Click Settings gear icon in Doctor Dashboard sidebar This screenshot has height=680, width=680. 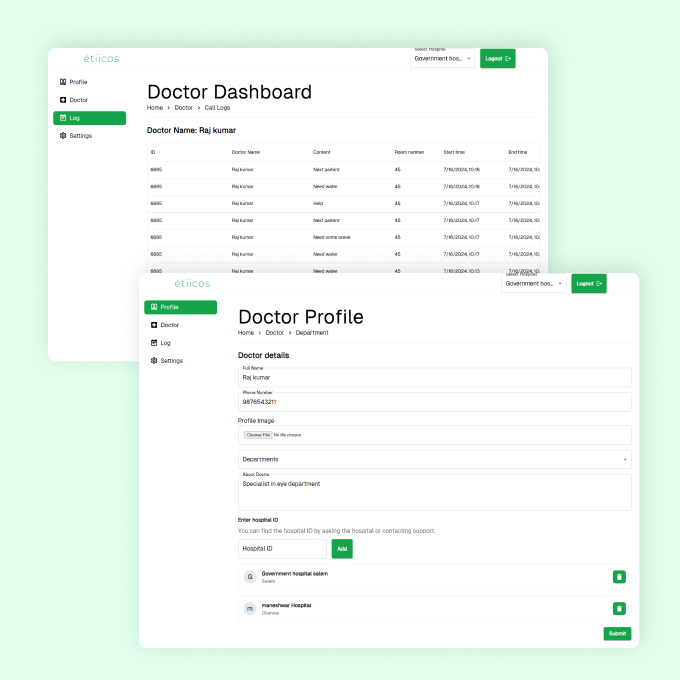(63, 135)
